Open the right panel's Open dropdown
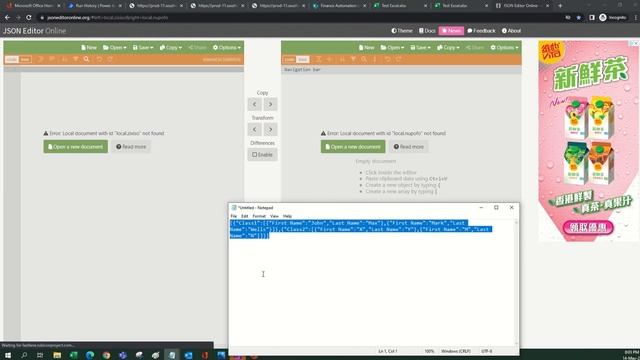The width and height of the screenshot is (640, 360). 392,48
